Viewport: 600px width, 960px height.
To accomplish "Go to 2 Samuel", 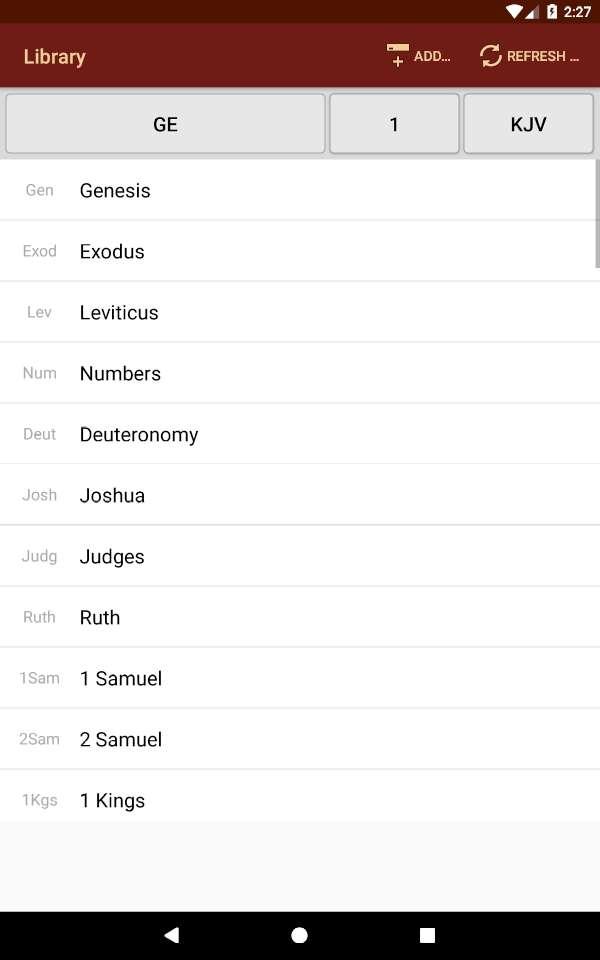I will pos(121,739).
